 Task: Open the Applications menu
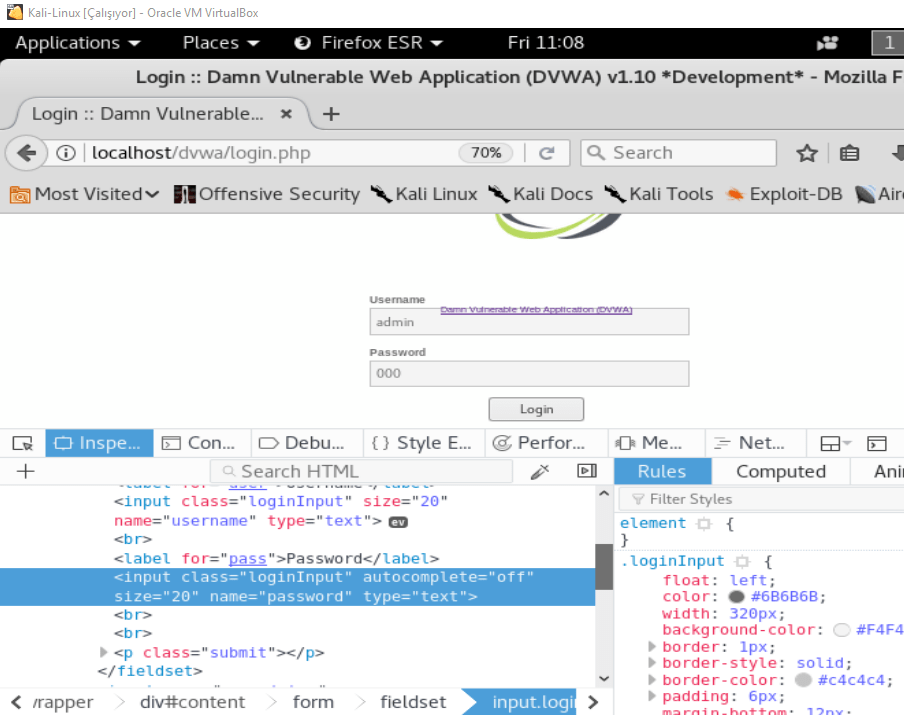[78, 43]
